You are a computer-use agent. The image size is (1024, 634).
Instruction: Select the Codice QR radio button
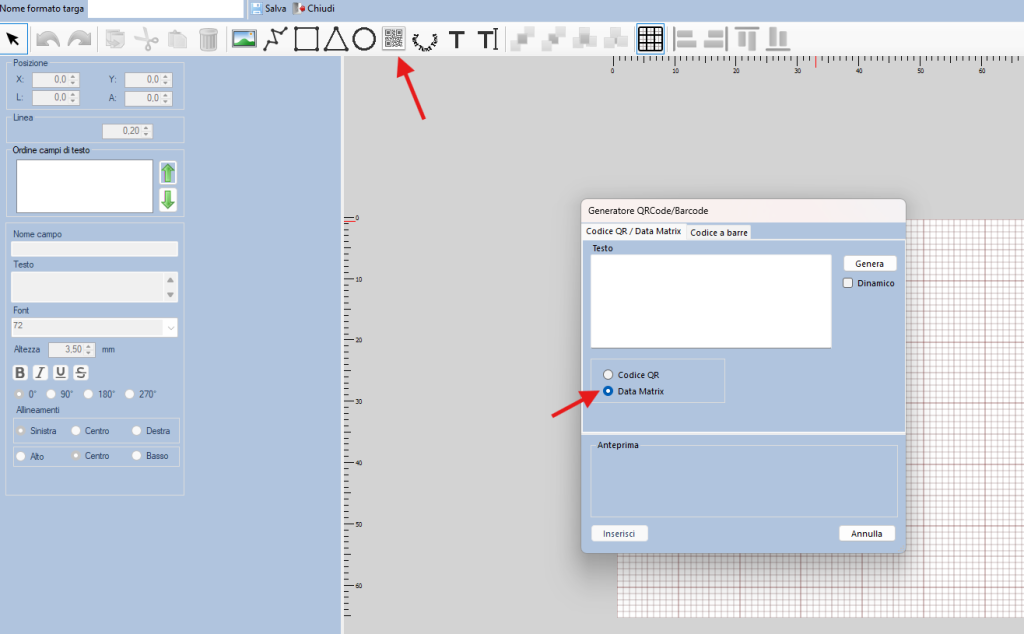tap(607, 374)
